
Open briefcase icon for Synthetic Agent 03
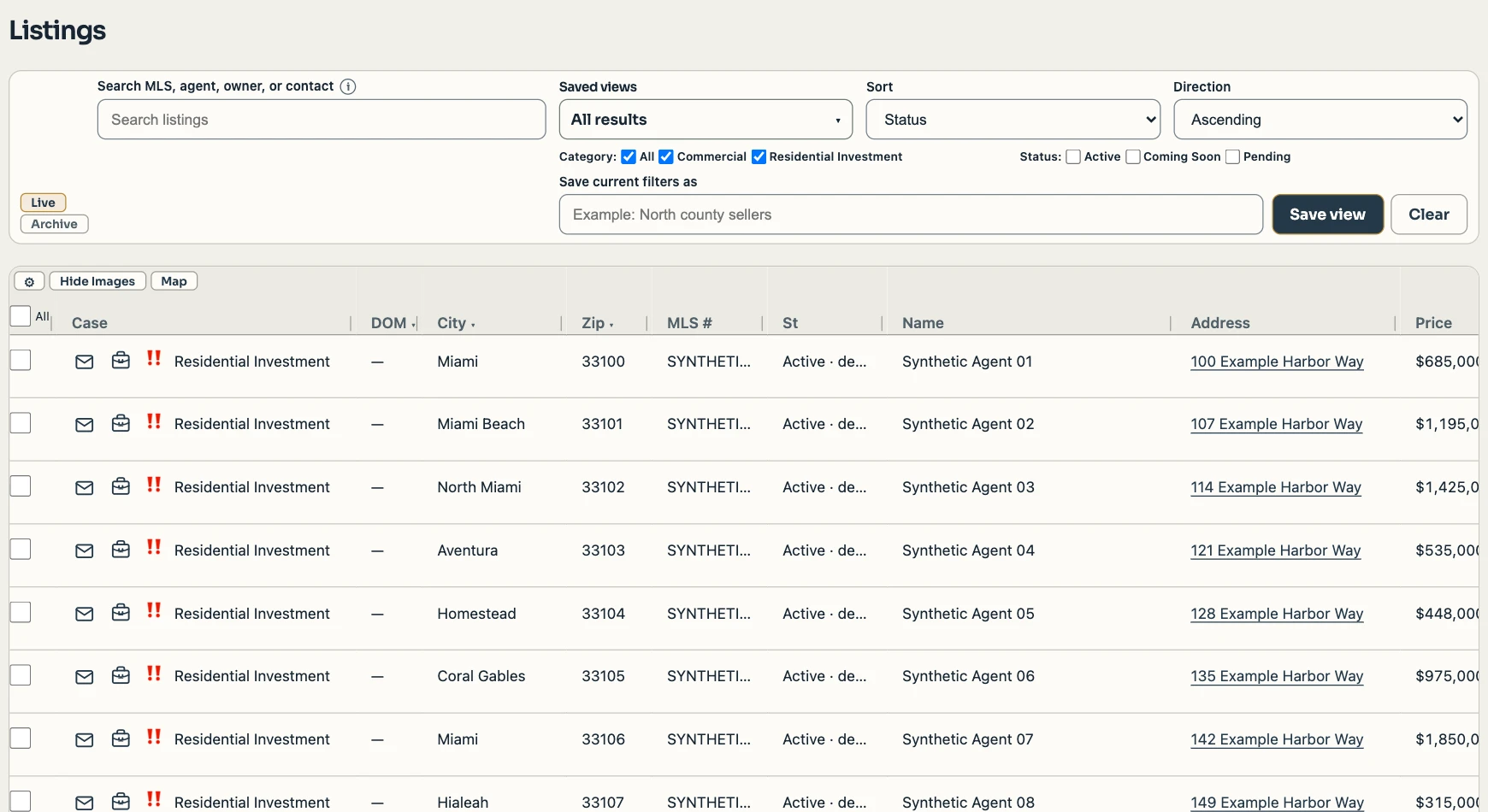(x=121, y=486)
